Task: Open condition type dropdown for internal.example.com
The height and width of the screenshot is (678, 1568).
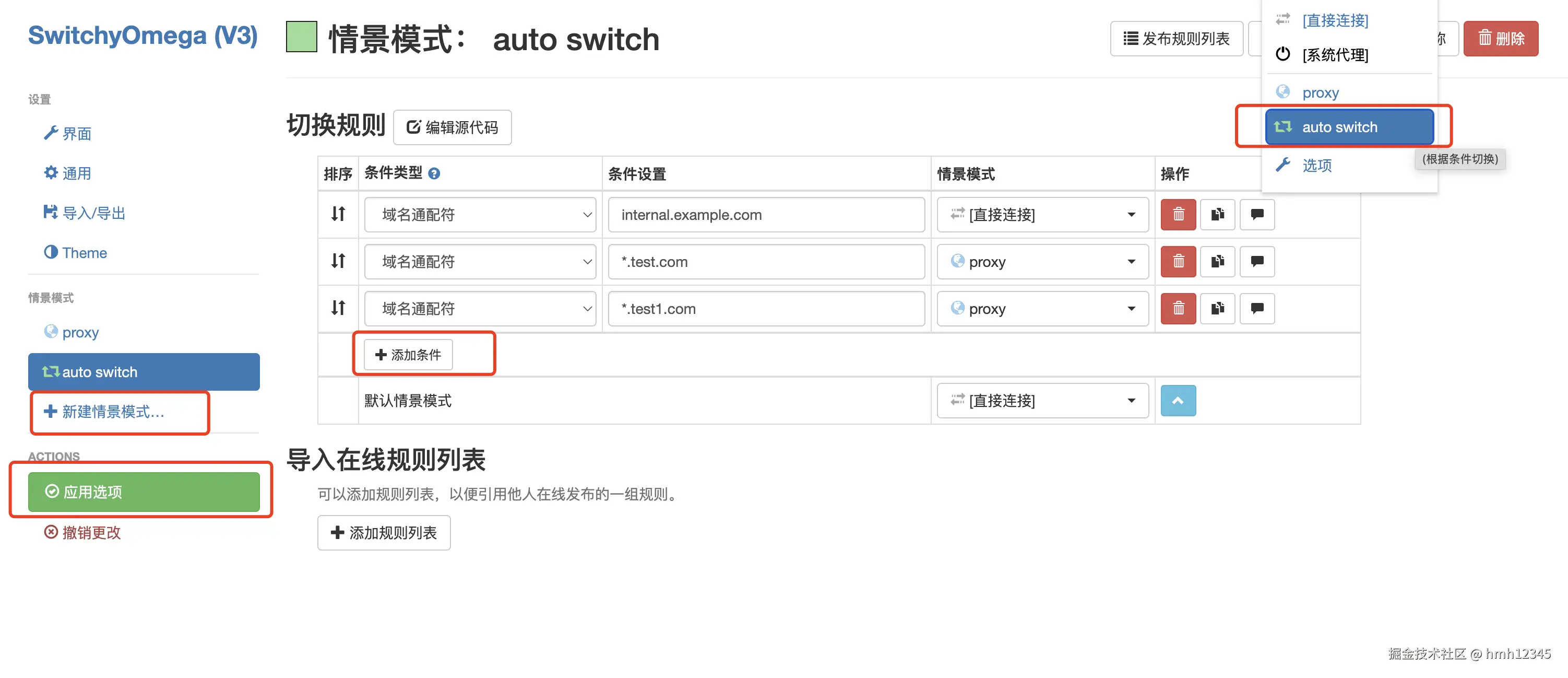Action: [480, 215]
